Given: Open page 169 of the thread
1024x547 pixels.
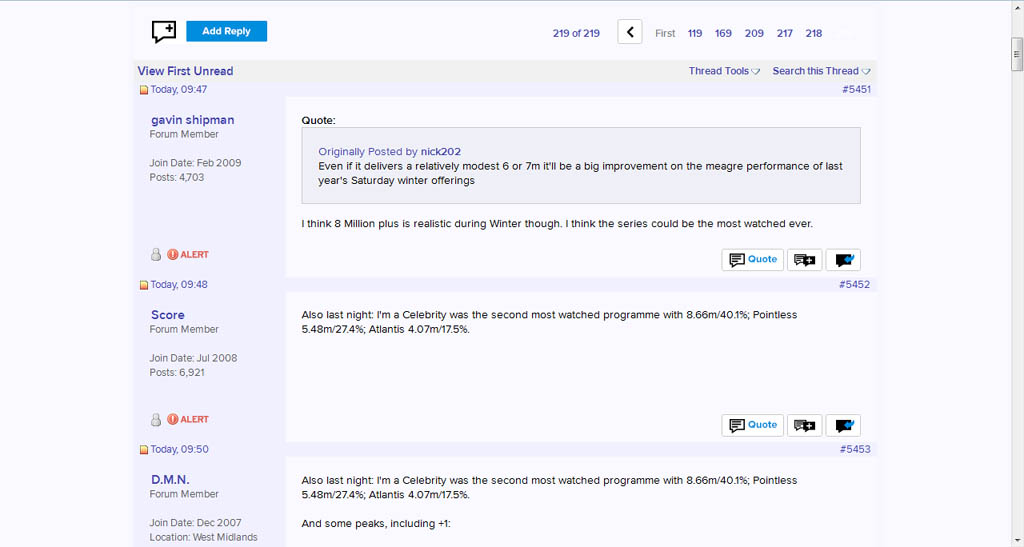Looking at the screenshot, I should [x=723, y=33].
